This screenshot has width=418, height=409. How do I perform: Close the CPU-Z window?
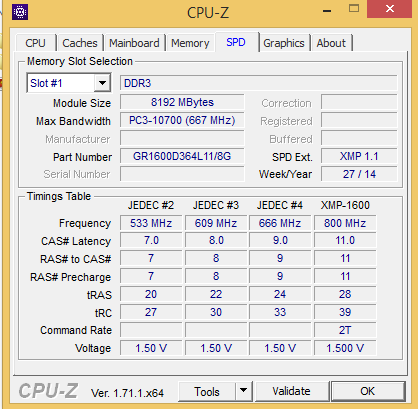[x=389, y=9]
